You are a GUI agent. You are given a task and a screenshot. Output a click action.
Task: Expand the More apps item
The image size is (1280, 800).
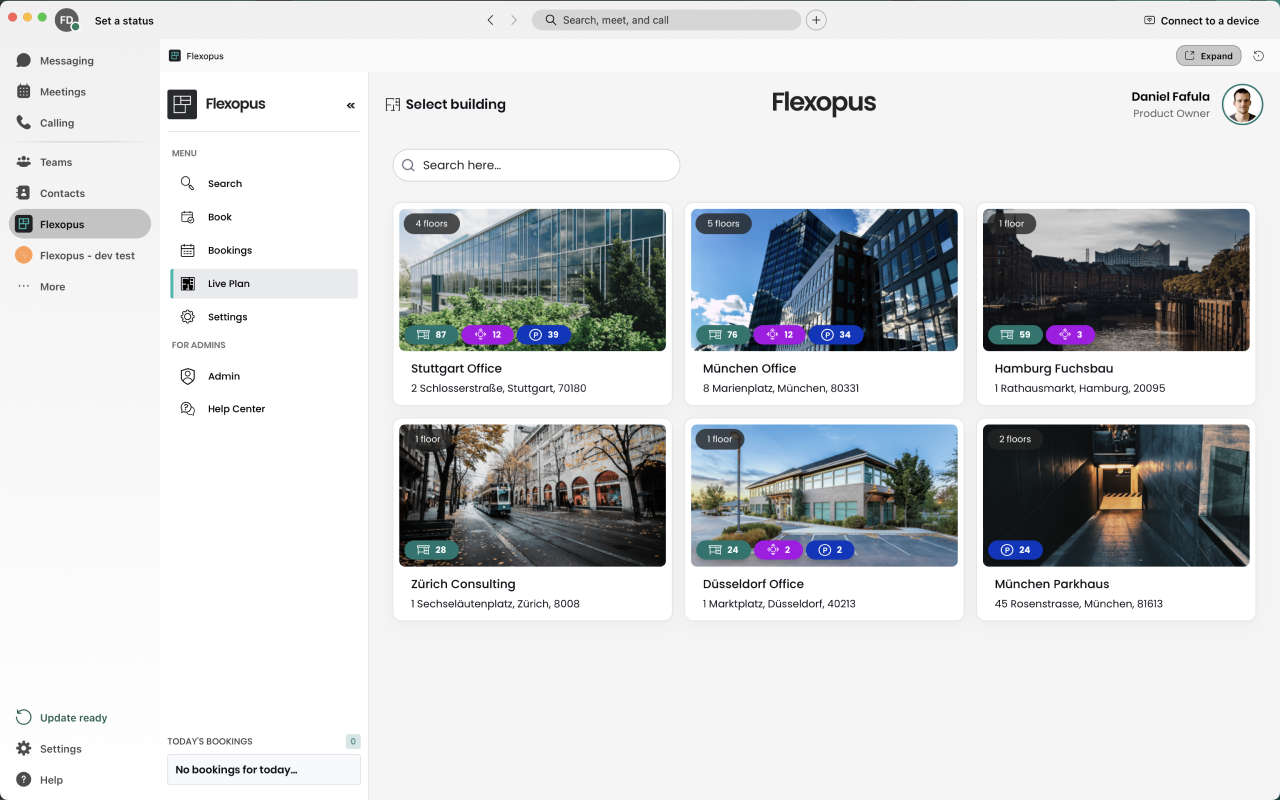[80, 286]
